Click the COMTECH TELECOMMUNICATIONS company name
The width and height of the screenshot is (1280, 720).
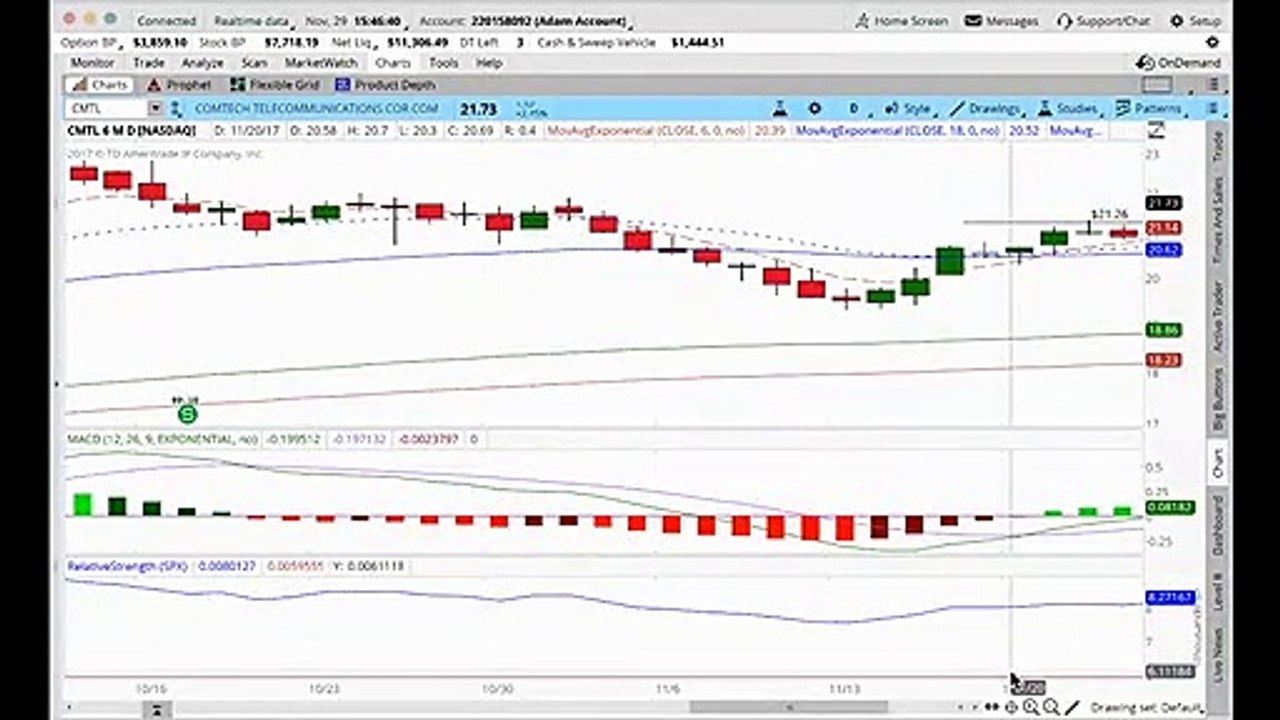(x=317, y=109)
